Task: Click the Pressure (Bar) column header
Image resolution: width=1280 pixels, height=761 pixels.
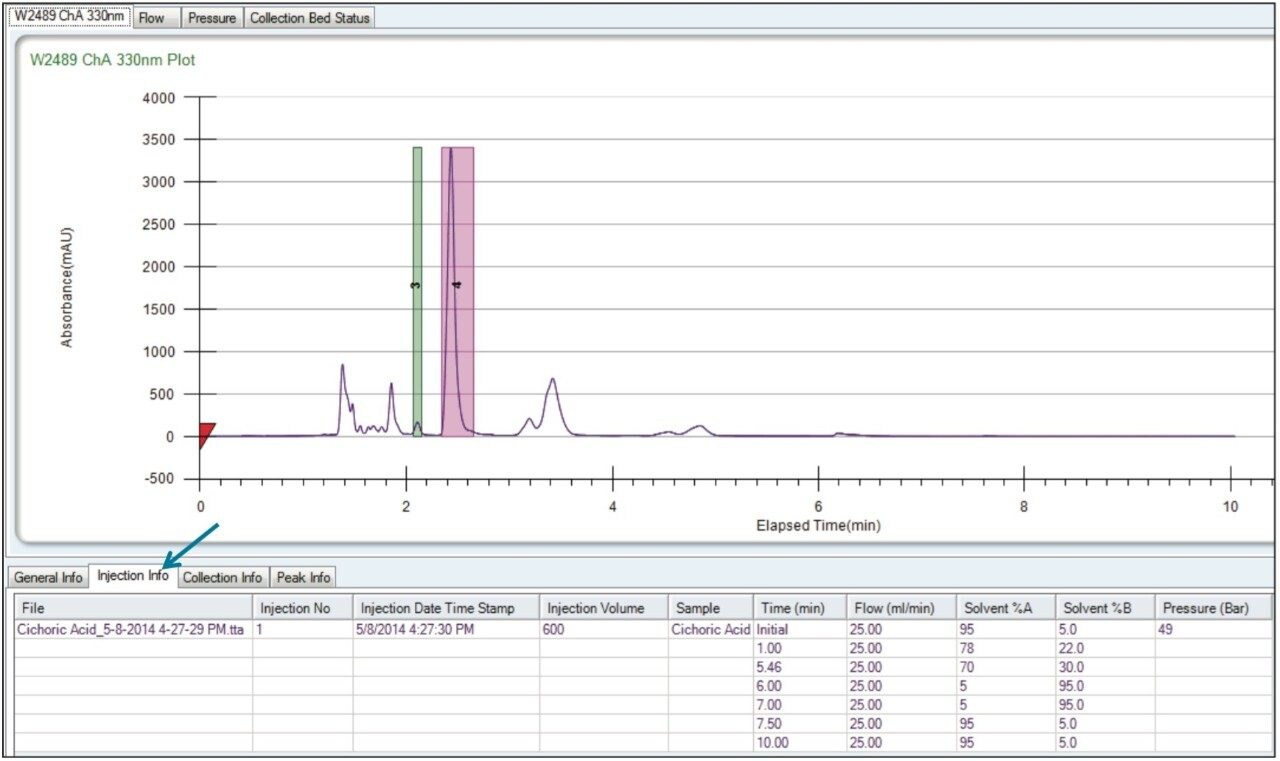Action: pyautogui.click(x=1214, y=608)
